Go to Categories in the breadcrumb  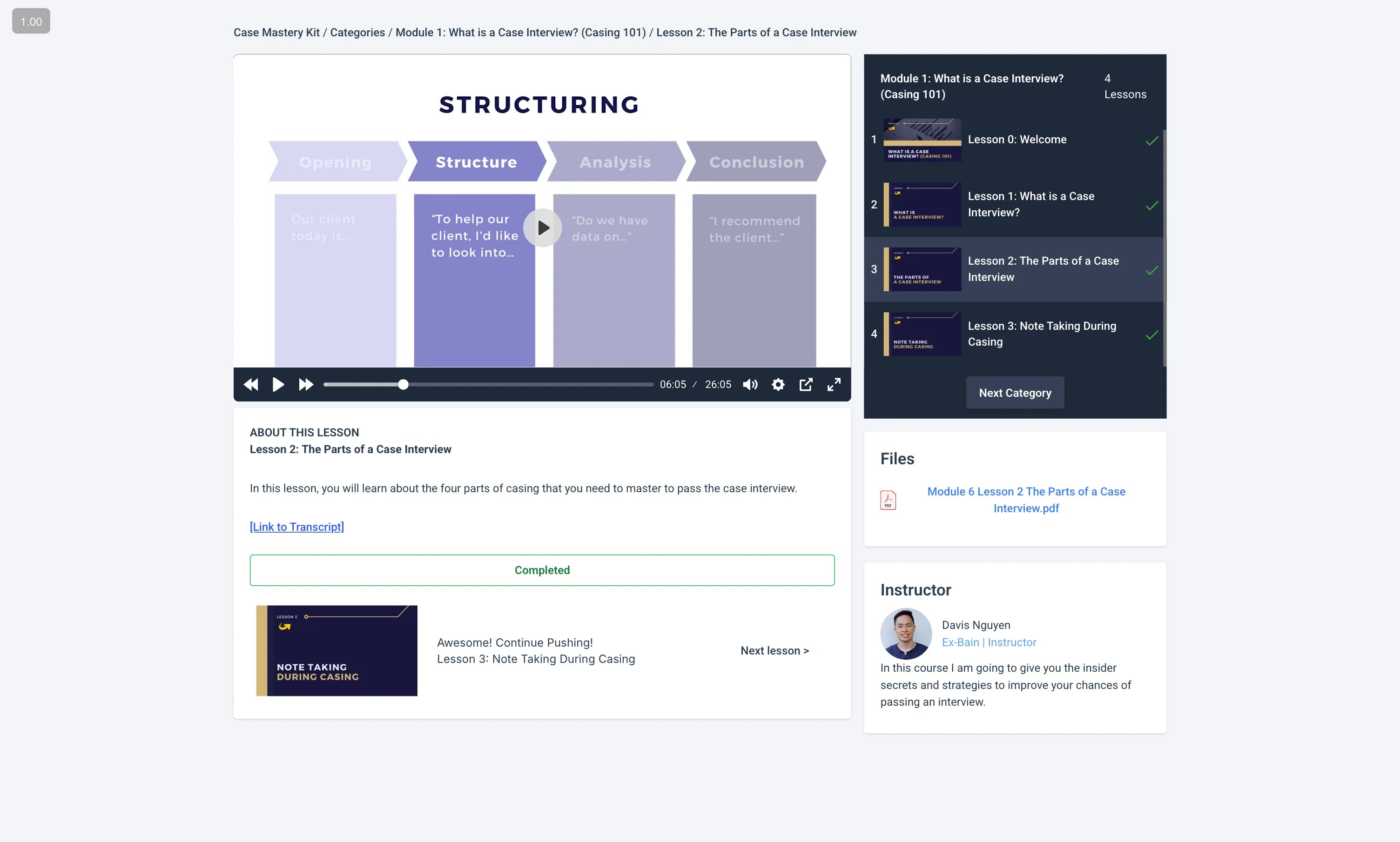pos(357,33)
